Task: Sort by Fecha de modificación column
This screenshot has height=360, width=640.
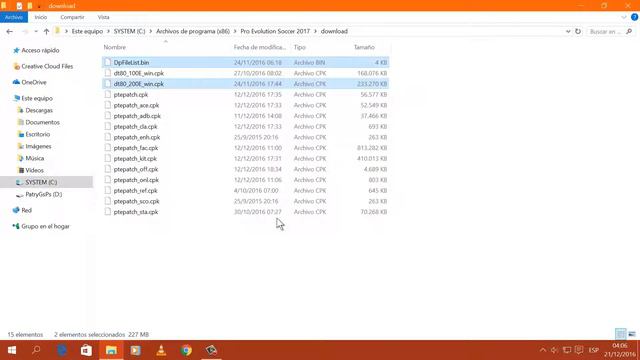Action: [x=260, y=47]
